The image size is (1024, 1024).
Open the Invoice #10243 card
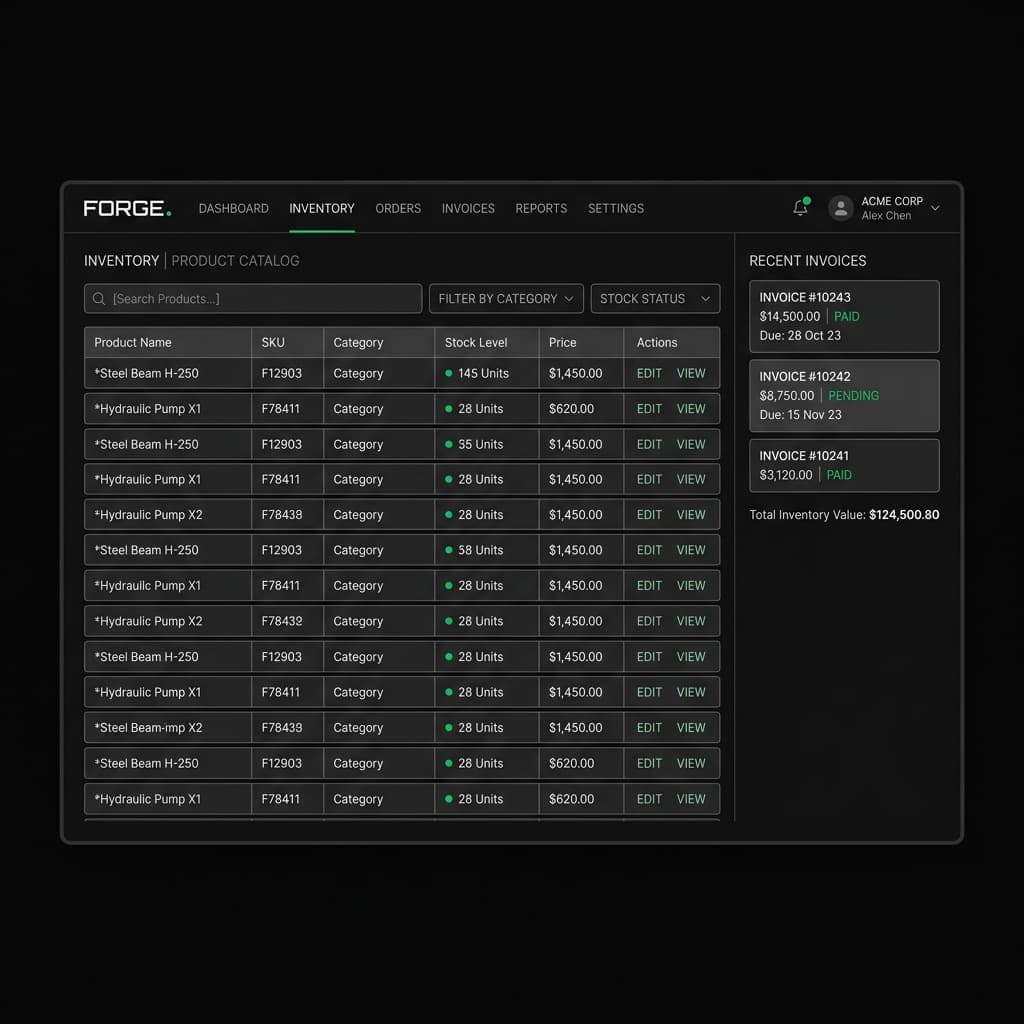(x=844, y=316)
